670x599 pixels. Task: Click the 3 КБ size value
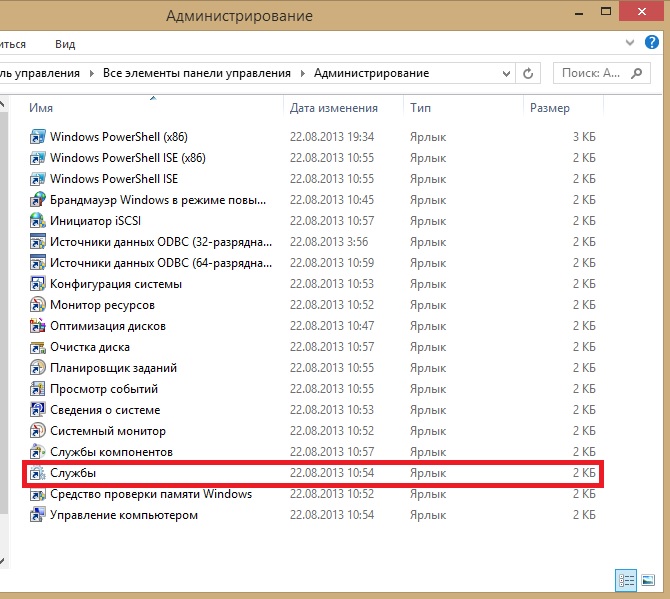click(584, 137)
